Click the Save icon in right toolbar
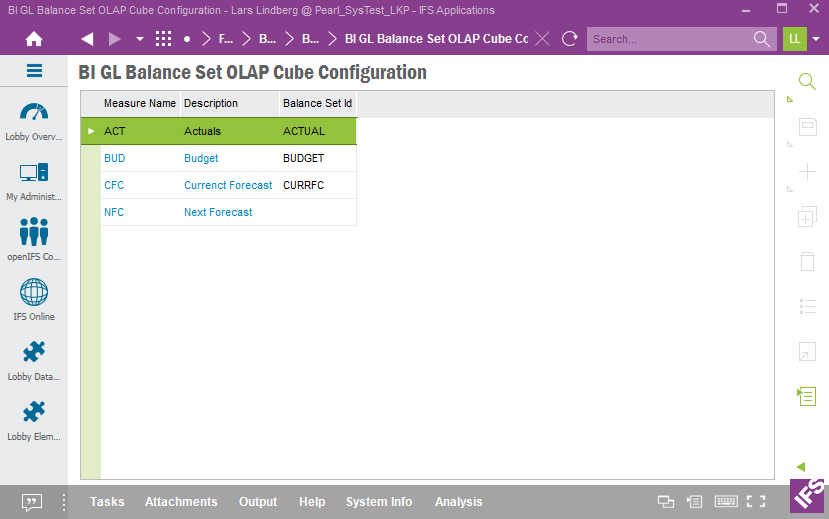Screen dimensions: 829x519 [807, 127]
